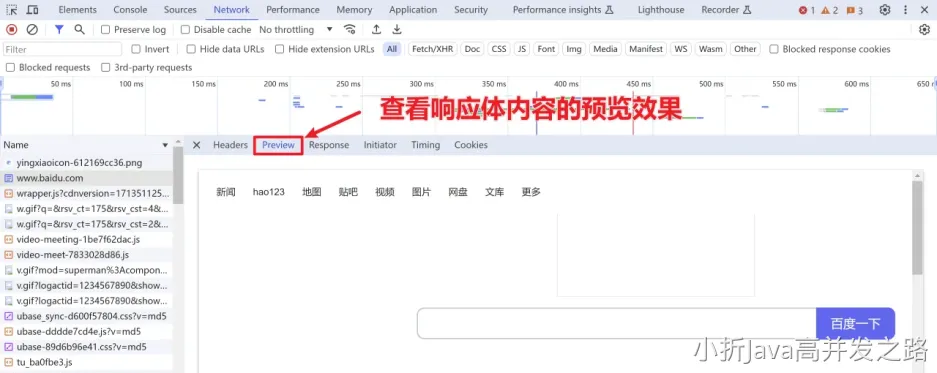Screen dimensions: 937x373
Task: Switch to the Elements tab
Action: (x=77, y=10)
